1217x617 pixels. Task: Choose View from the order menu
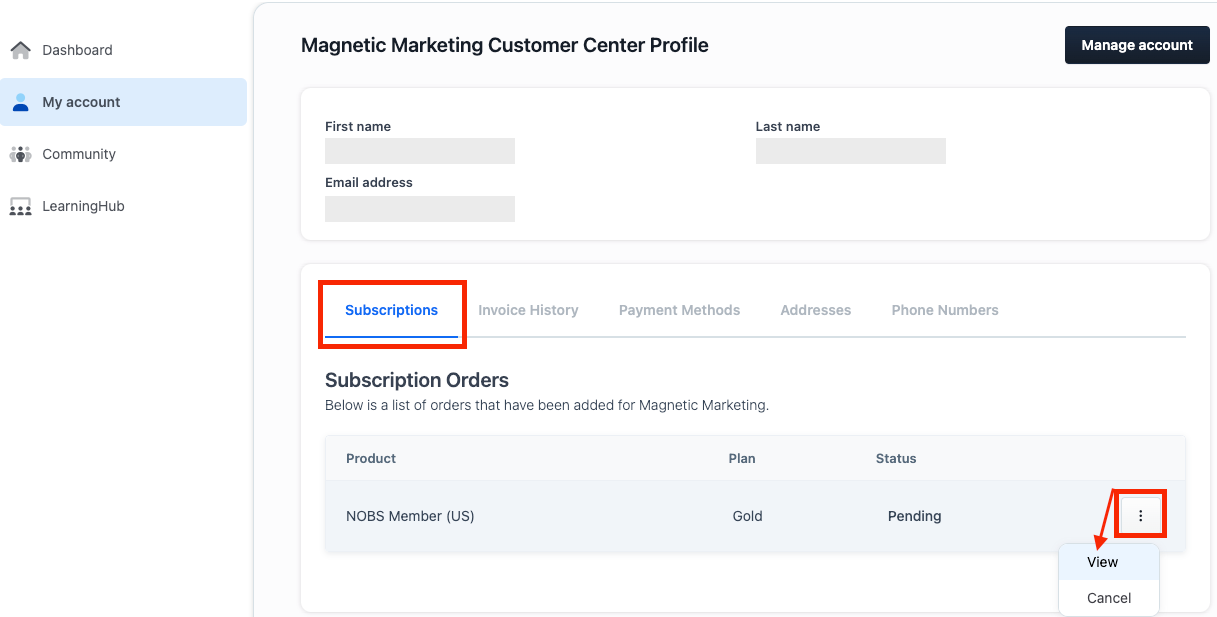click(x=1109, y=562)
